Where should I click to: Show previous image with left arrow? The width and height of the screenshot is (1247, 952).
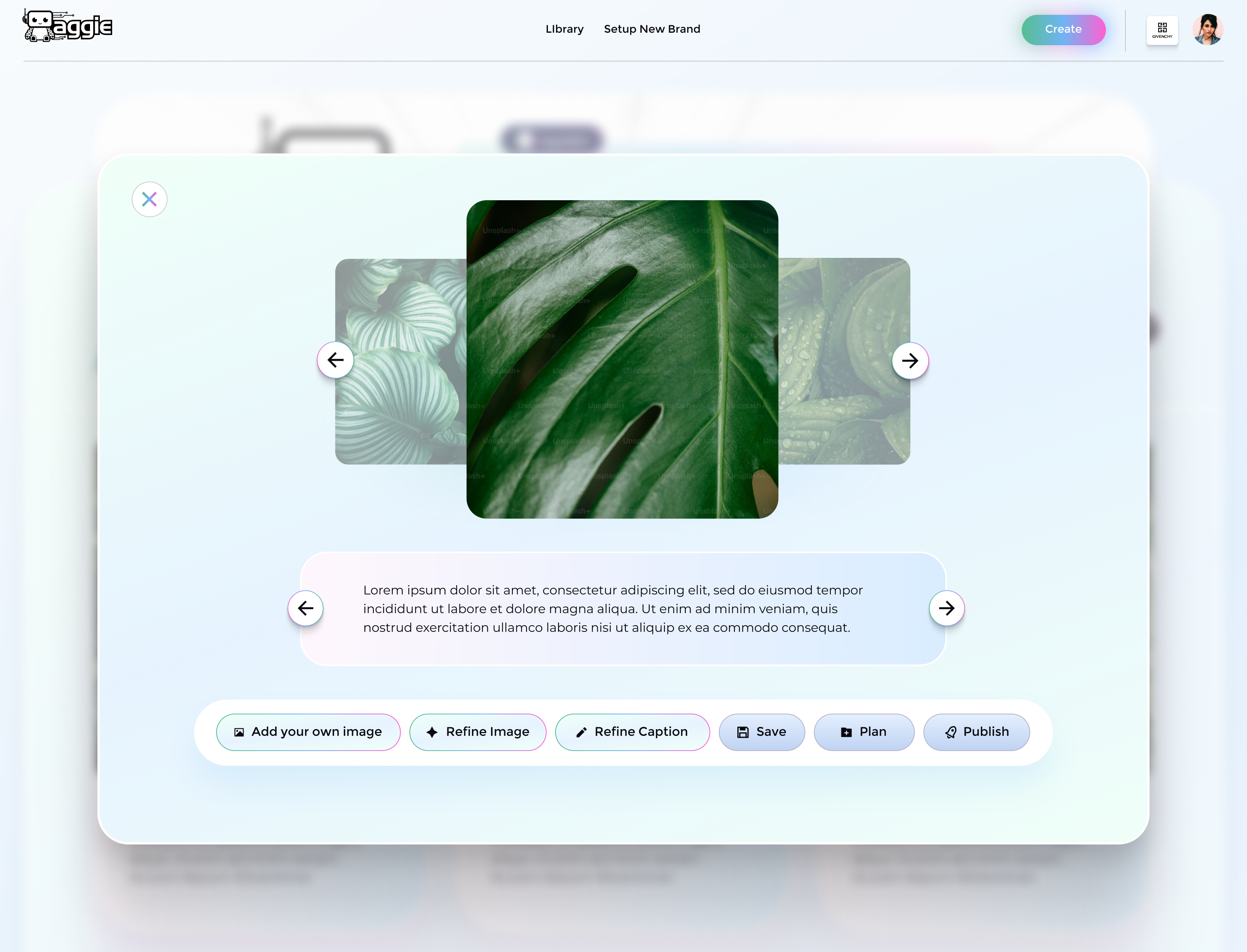(336, 360)
